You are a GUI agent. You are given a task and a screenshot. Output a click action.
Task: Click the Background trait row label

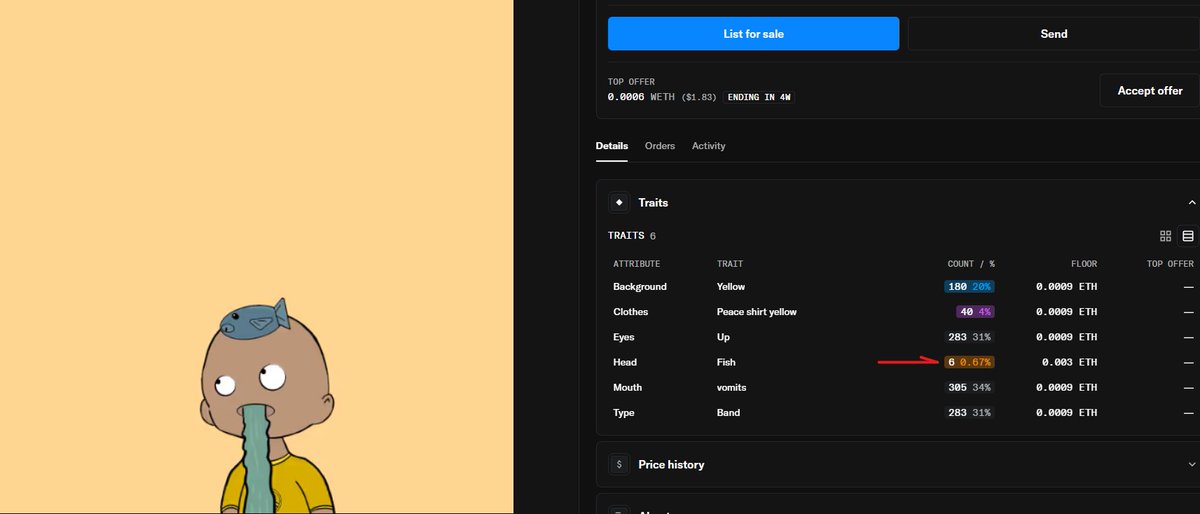pos(640,287)
